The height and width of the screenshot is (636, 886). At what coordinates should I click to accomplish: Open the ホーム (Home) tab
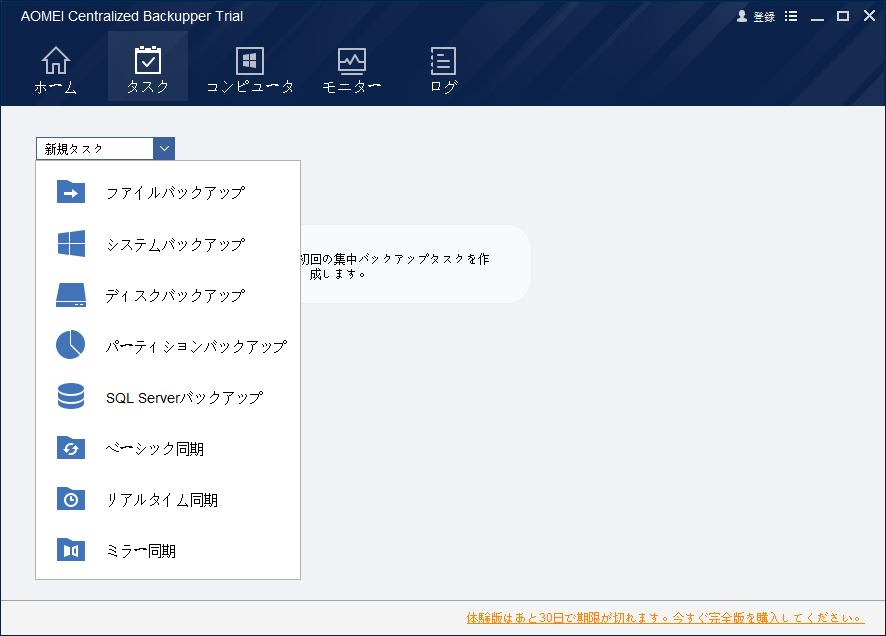click(55, 70)
